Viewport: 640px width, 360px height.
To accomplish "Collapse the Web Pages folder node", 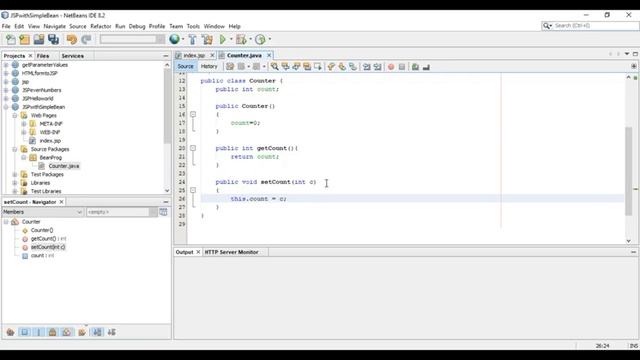I will [x=15, y=116].
